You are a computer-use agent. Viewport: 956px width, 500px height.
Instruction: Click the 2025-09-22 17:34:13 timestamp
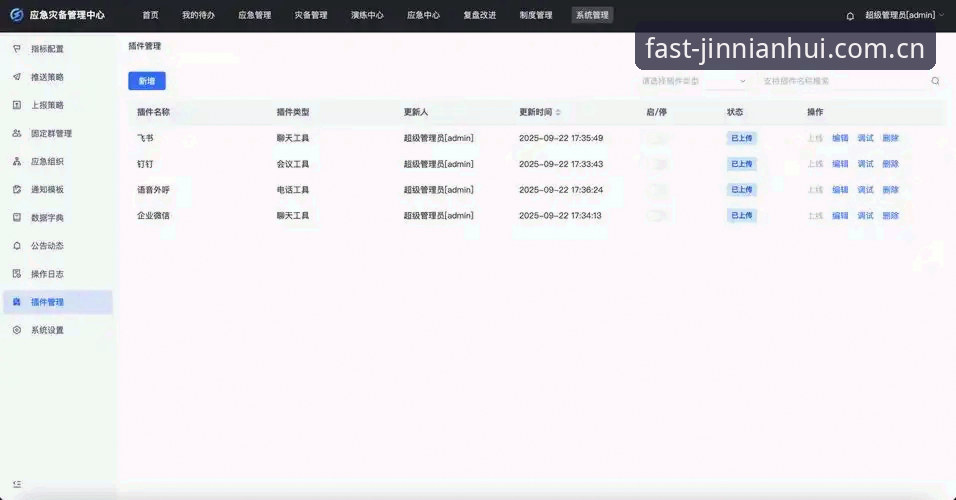pyautogui.click(x=560, y=215)
